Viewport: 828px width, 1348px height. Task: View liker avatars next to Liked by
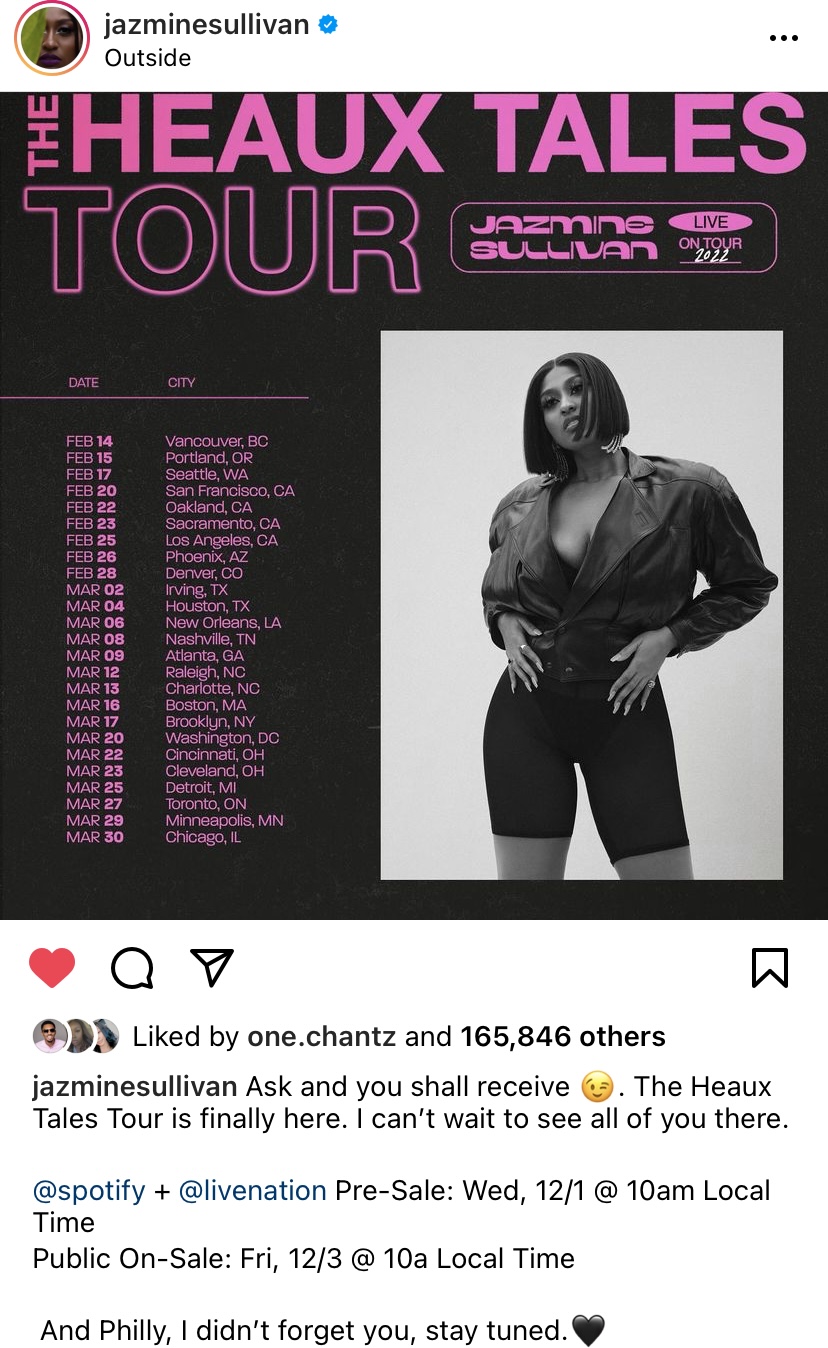coord(76,1036)
